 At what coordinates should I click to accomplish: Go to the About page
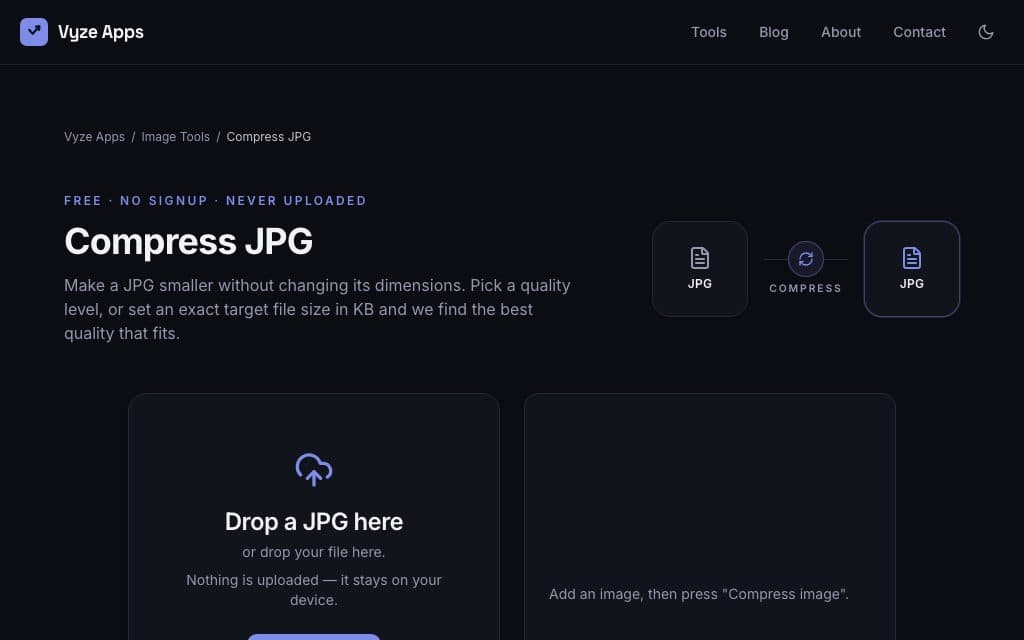[x=840, y=32]
